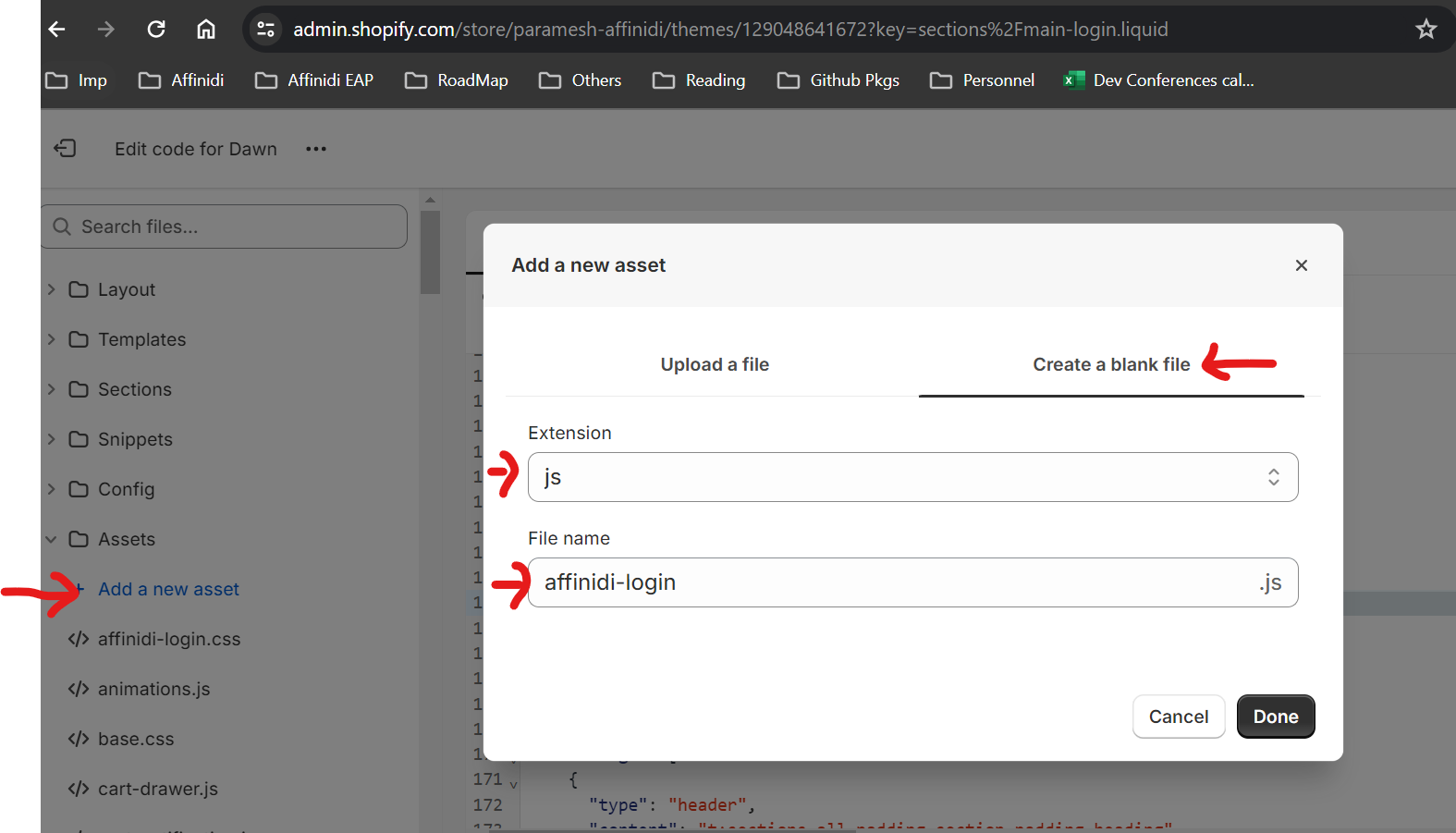Click the address bar URL
The width and height of the screenshot is (1456, 833).
pos(730,30)
